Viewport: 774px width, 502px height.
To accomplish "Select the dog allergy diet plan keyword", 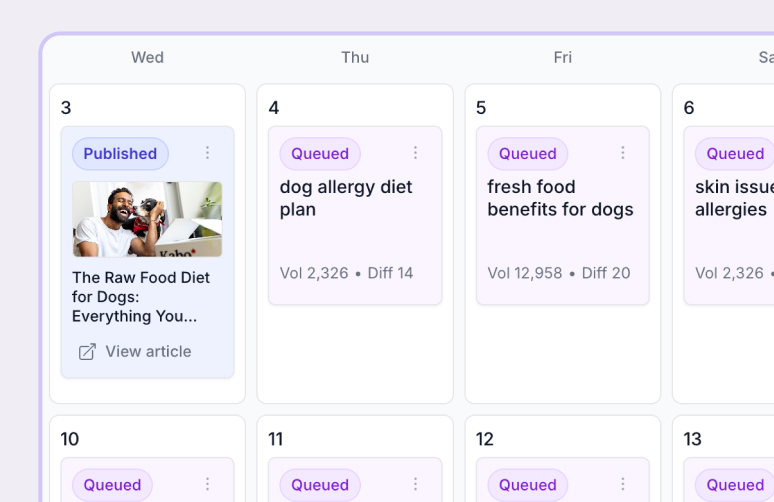I will pyautogui.click(x=346, y=198).
